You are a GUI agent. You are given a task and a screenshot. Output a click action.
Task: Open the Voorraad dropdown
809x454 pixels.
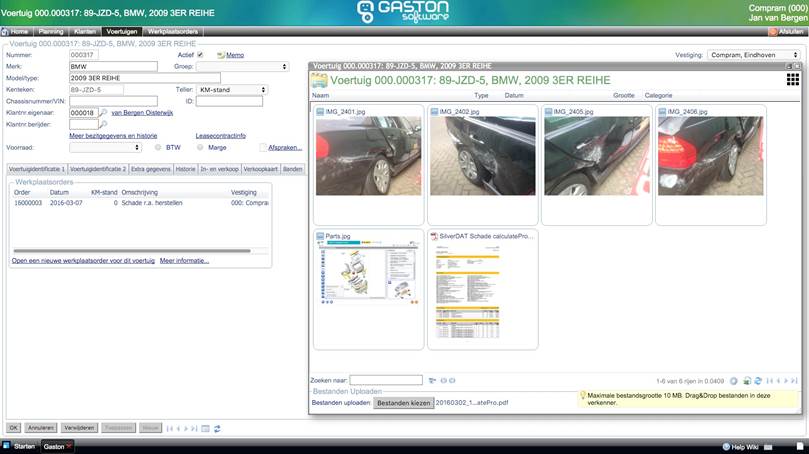pos(105,148)
